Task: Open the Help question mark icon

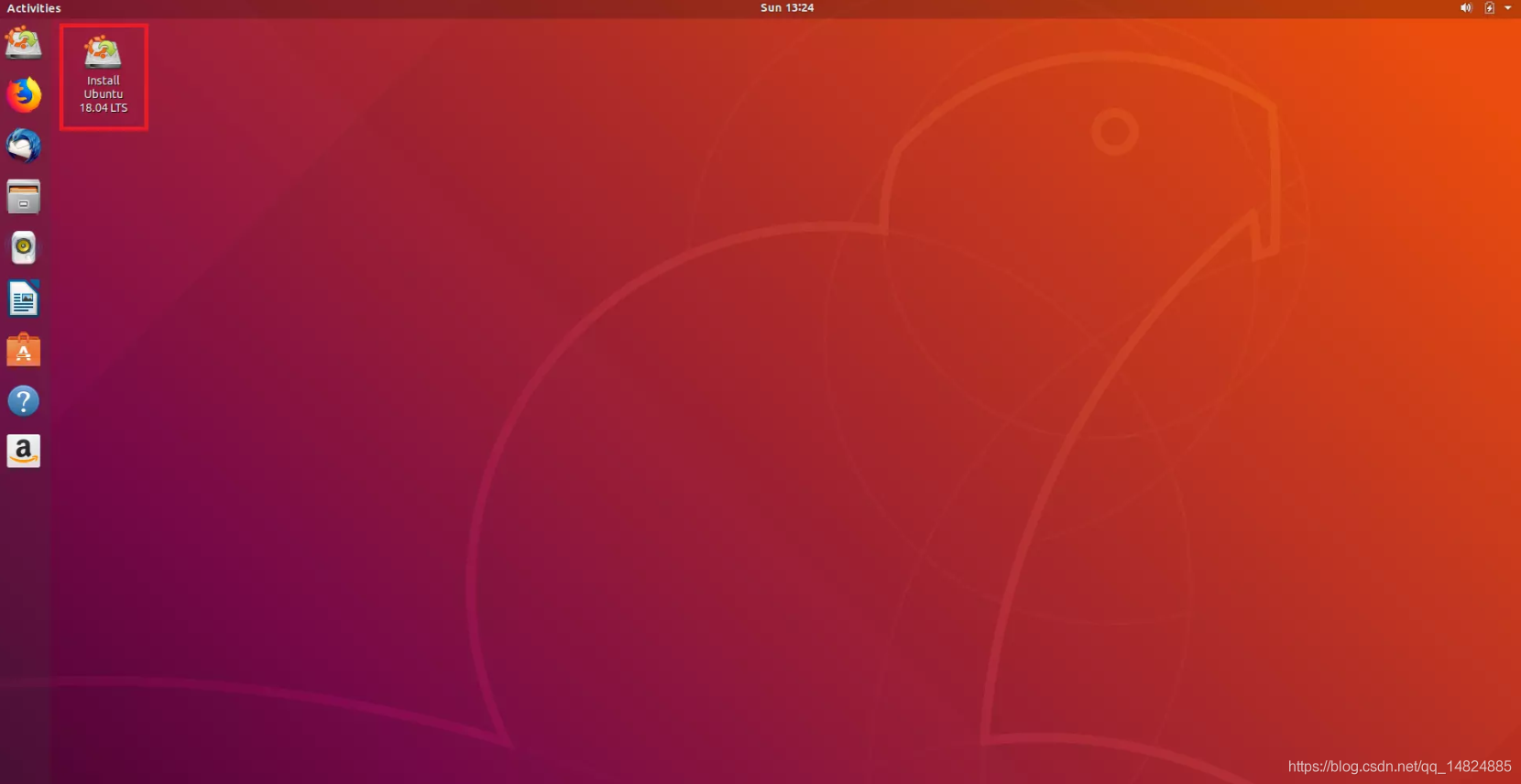Action: click(x=24, y=400)
